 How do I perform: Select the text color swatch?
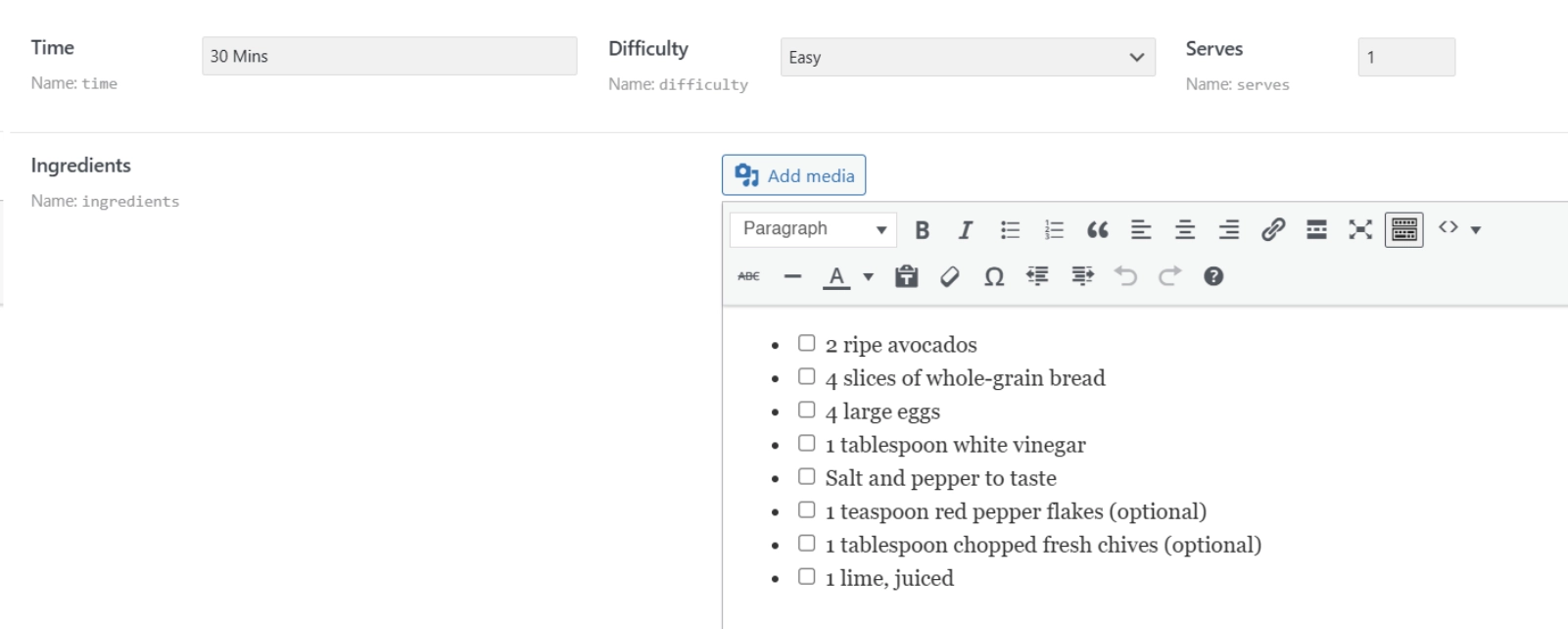[835, 276]
